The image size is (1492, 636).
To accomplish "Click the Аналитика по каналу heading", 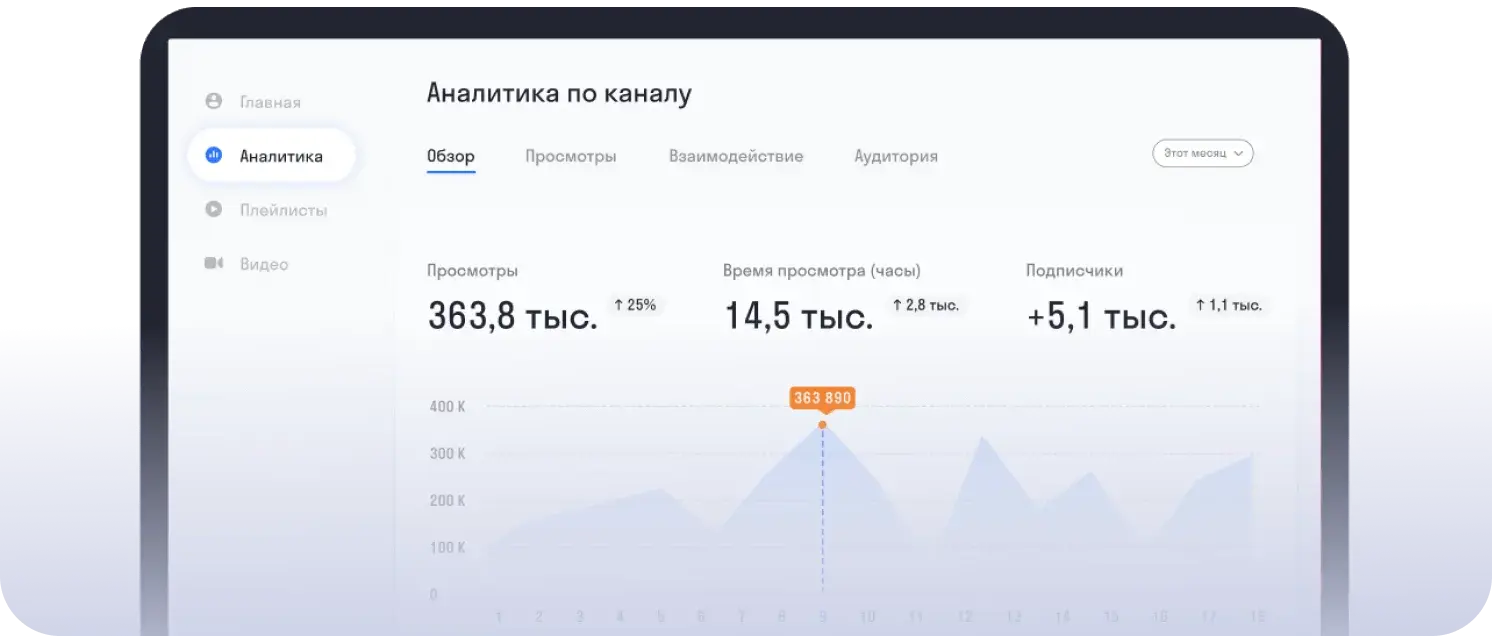I will pos(559,93).
